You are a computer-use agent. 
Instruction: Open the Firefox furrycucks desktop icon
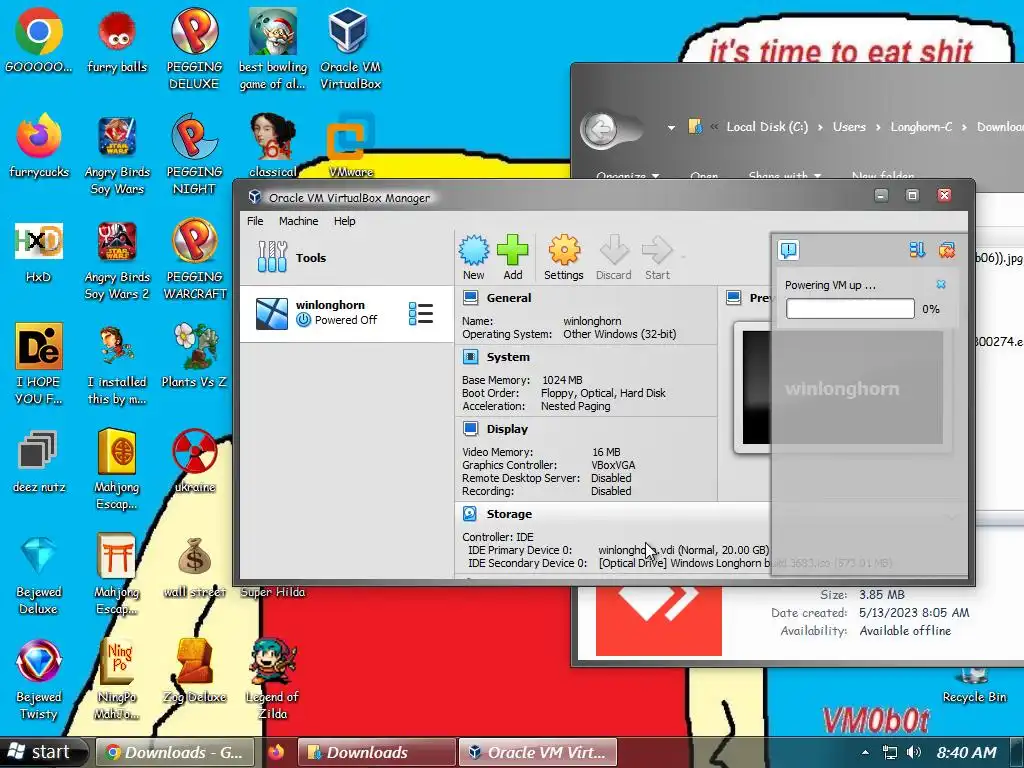pos(39,146)
